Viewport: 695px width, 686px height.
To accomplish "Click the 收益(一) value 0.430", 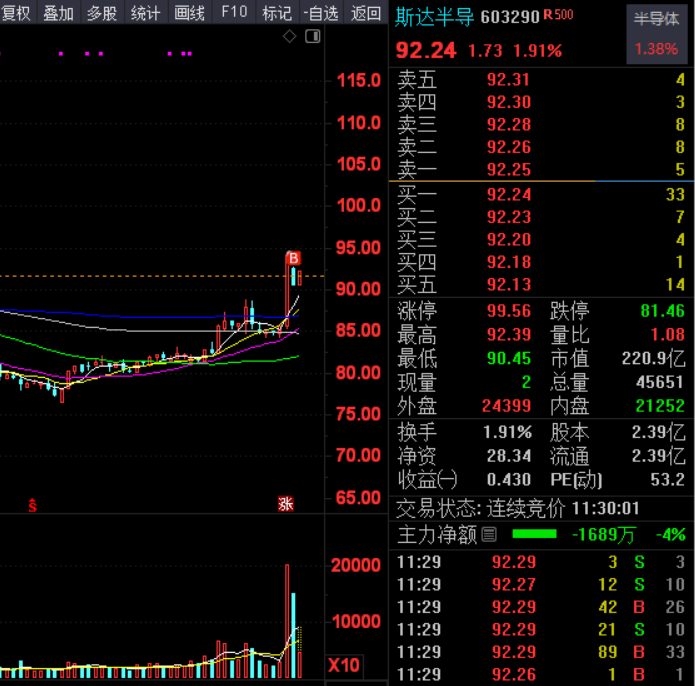I will pyautogui.click(x=508, y=479).
